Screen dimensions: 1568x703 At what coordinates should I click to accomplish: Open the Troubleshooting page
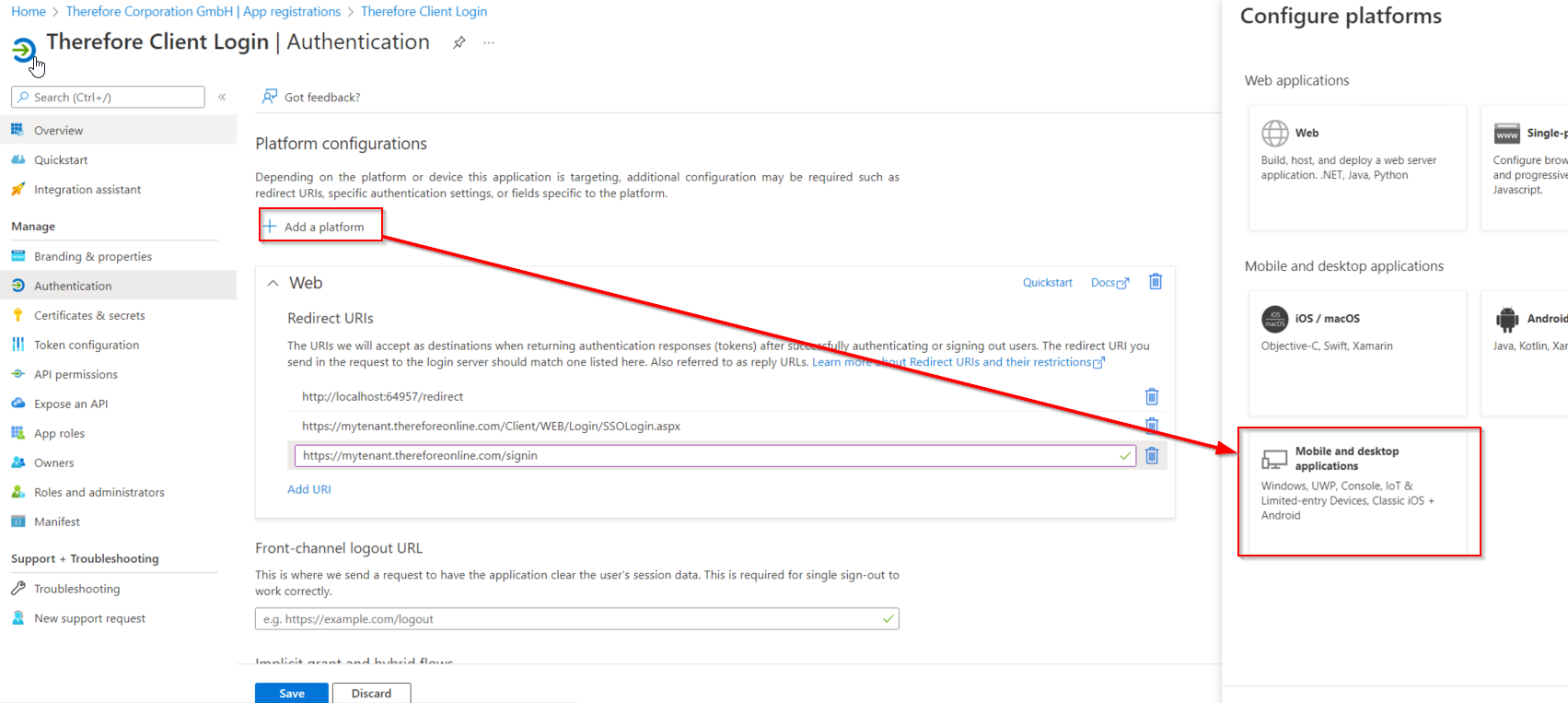point(77,589)
